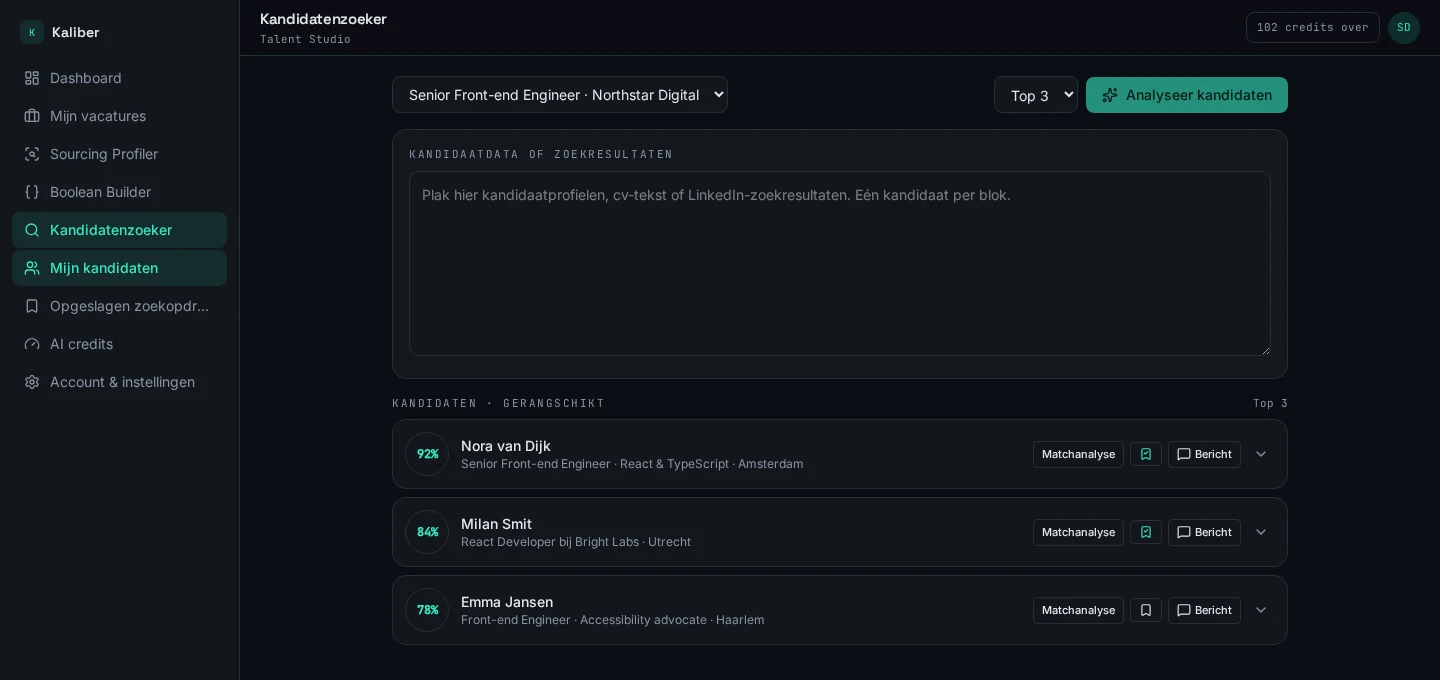Expand Emma Jansen's candidate card

pos(1261,610)
